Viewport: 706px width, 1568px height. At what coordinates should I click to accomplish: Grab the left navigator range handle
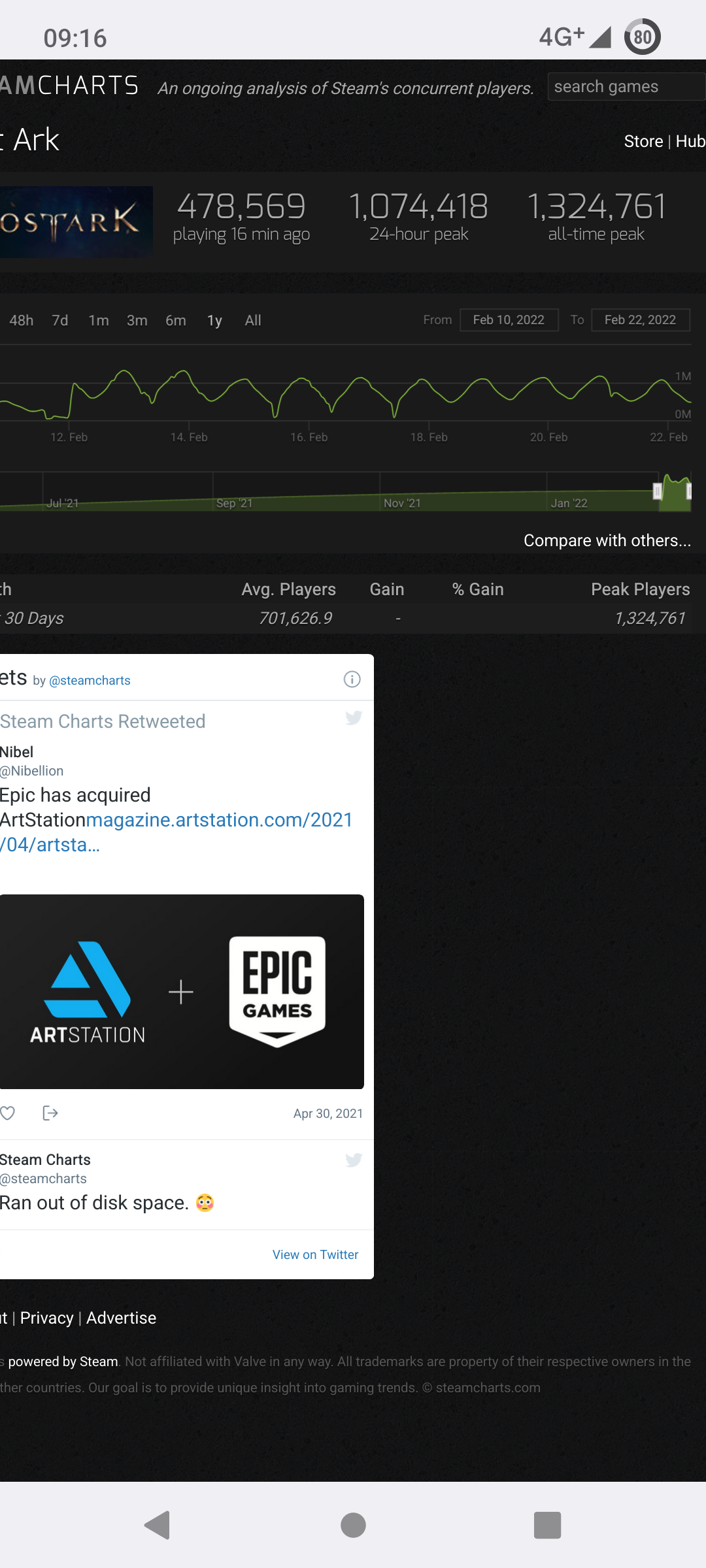click(x=658, y=491)
